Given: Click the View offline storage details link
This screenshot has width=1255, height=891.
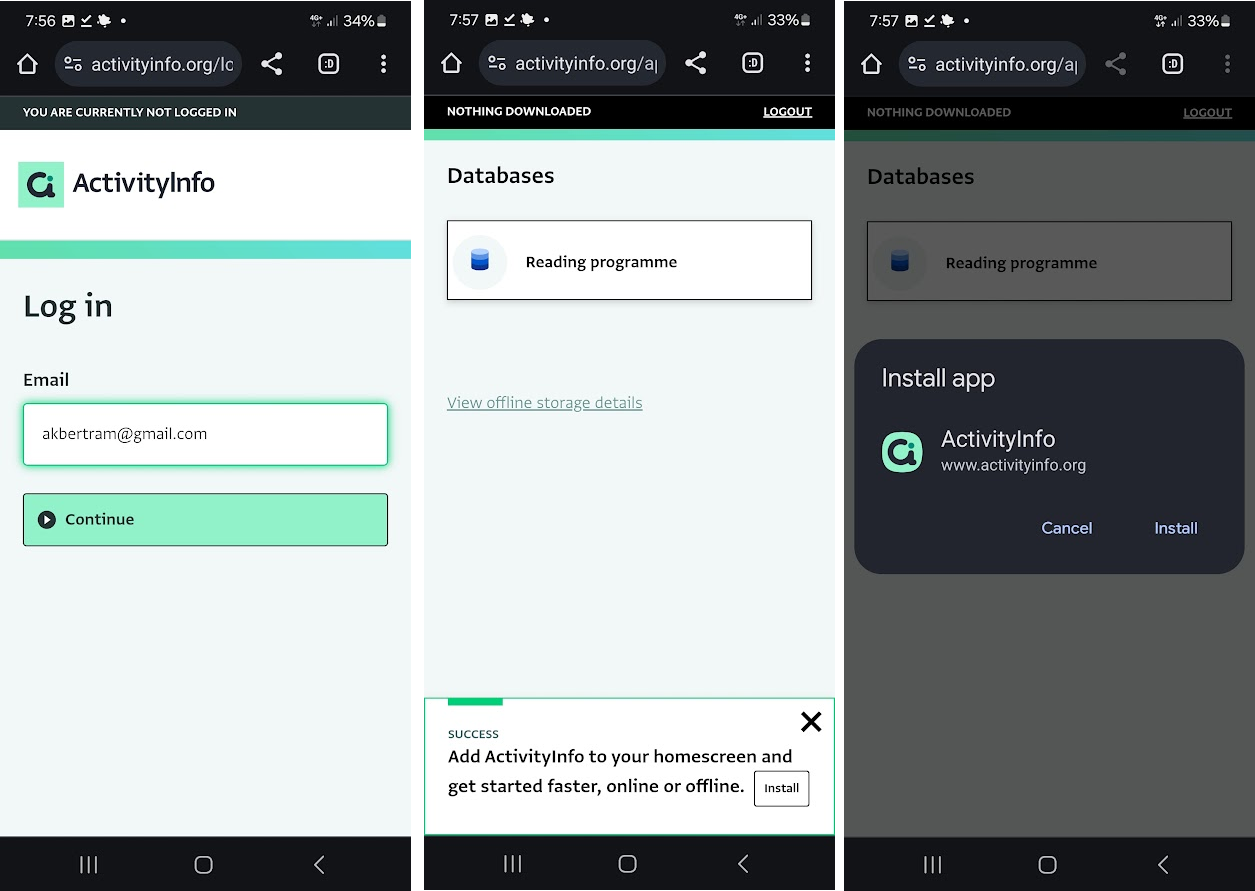Looking at the screenshot, I should 545,403.
